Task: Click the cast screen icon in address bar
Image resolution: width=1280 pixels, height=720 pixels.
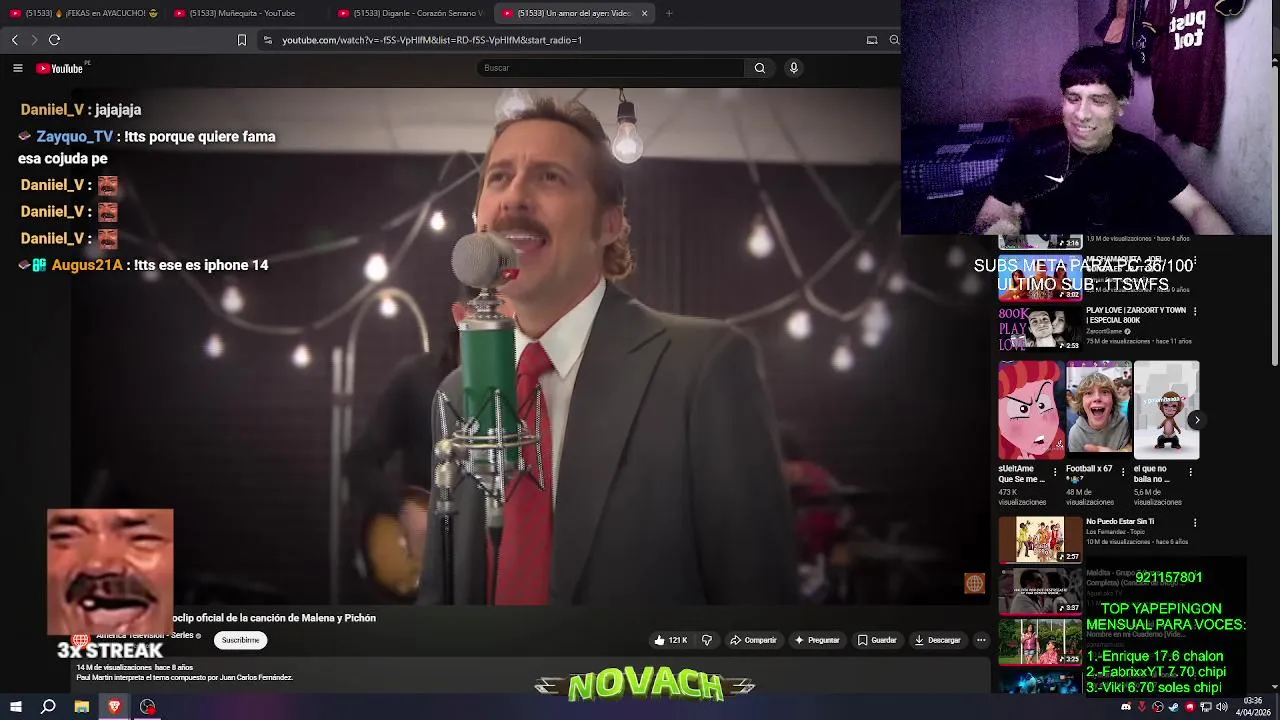Action: tap(872, 40)
